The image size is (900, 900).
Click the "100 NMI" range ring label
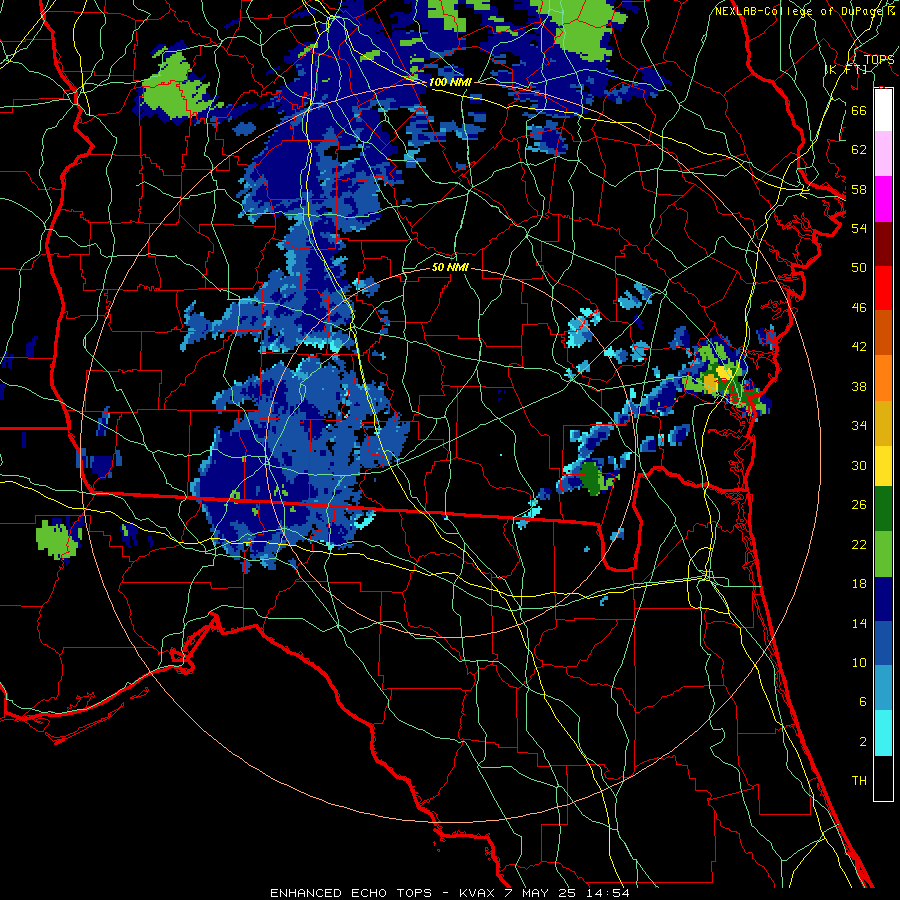(x=450, y=82)
